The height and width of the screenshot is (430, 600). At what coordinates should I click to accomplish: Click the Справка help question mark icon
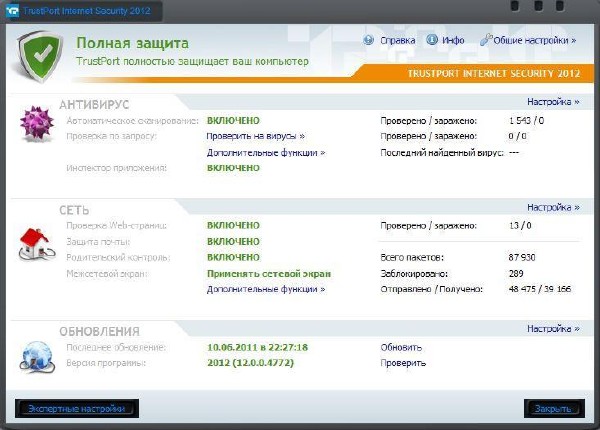click(x=369, y=41)
